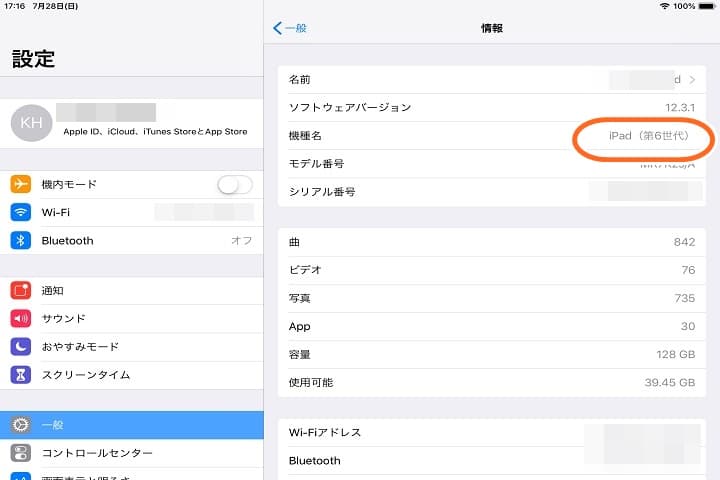Select 通知 in the sidebar
Viewport: 720px width, 480px height.
(132, 290)
